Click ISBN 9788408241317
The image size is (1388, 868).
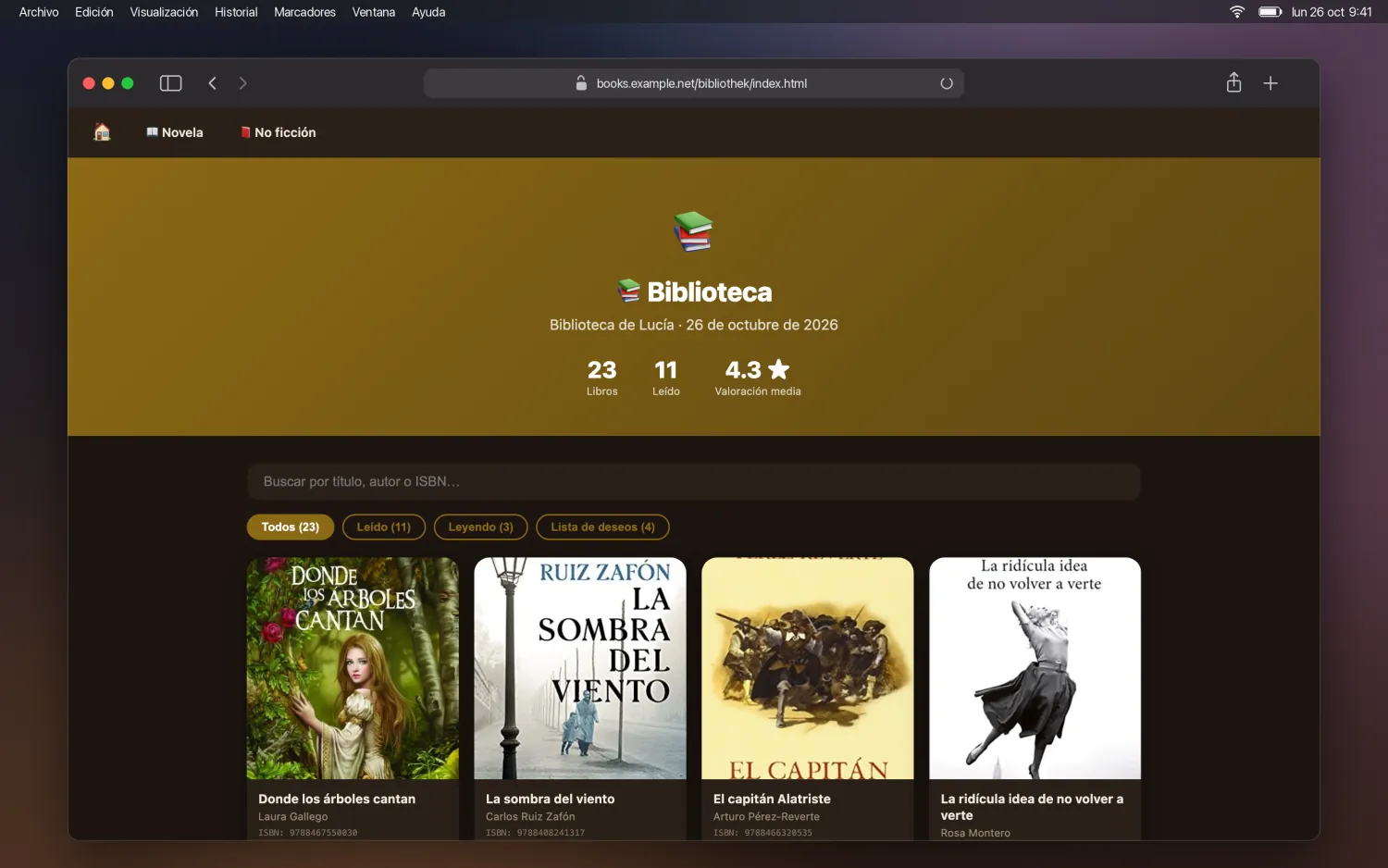point(535,833)
